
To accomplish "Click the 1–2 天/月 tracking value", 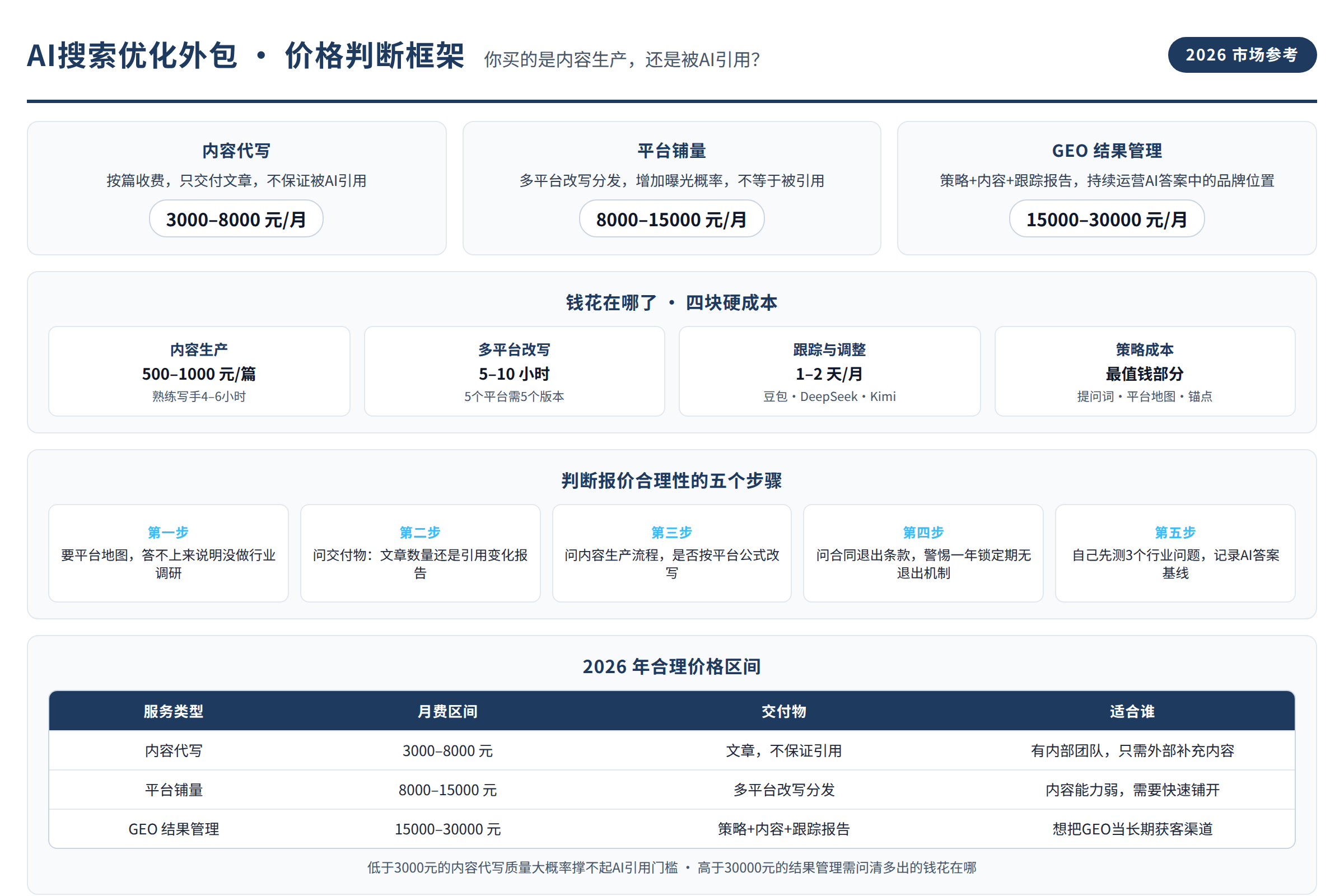I will (829, 374).
